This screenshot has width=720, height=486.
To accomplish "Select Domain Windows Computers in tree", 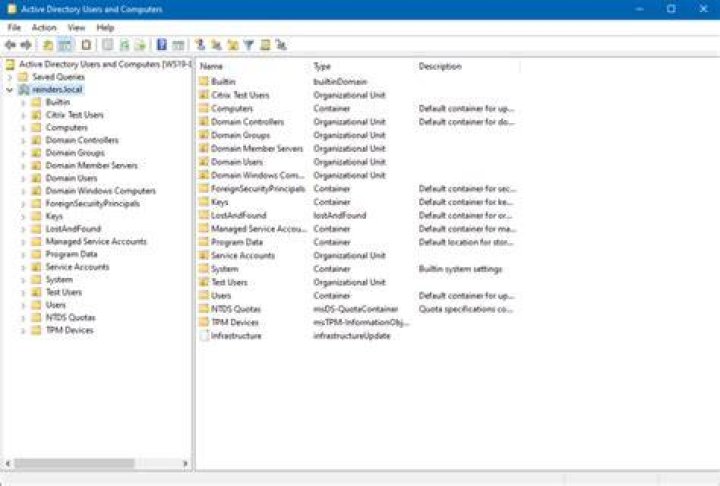I will coord(101,191).
